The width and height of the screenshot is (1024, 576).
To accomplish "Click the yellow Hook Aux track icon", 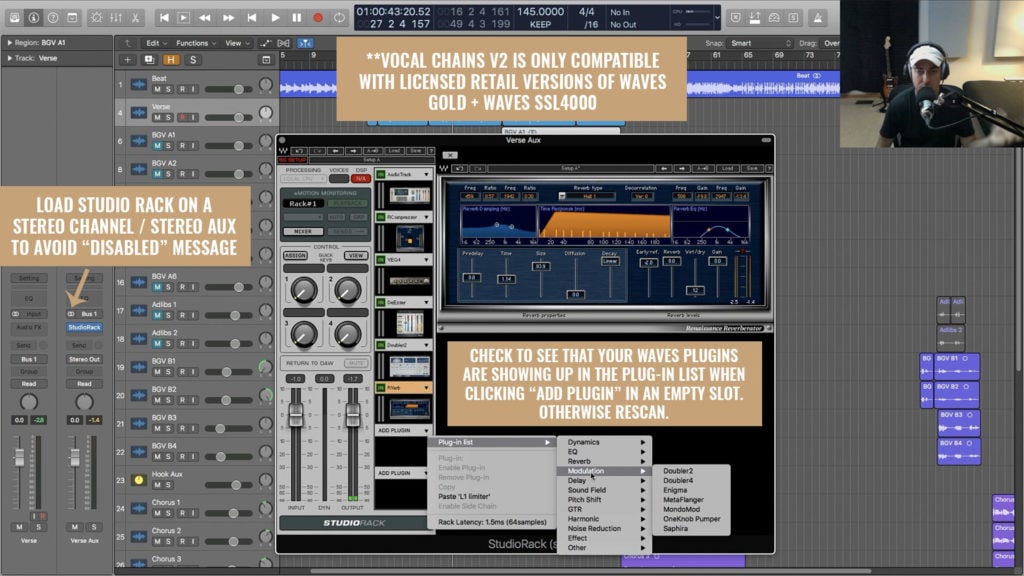I will (138, 480).
